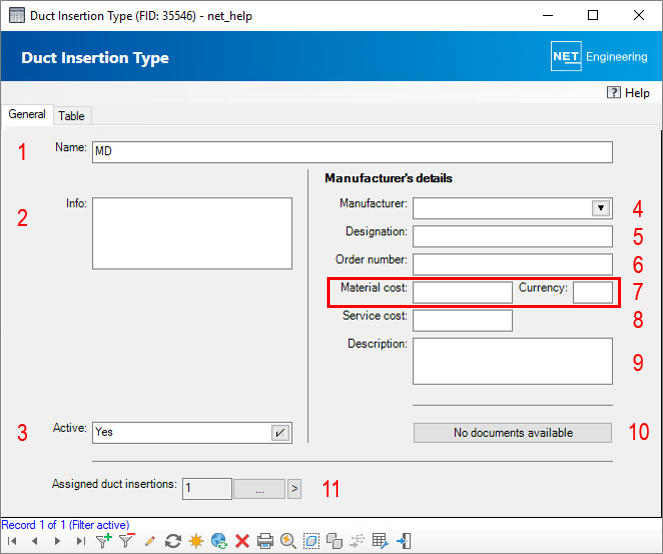Go to the first record
Screen dimensions: 663x554
click(12, 541)
